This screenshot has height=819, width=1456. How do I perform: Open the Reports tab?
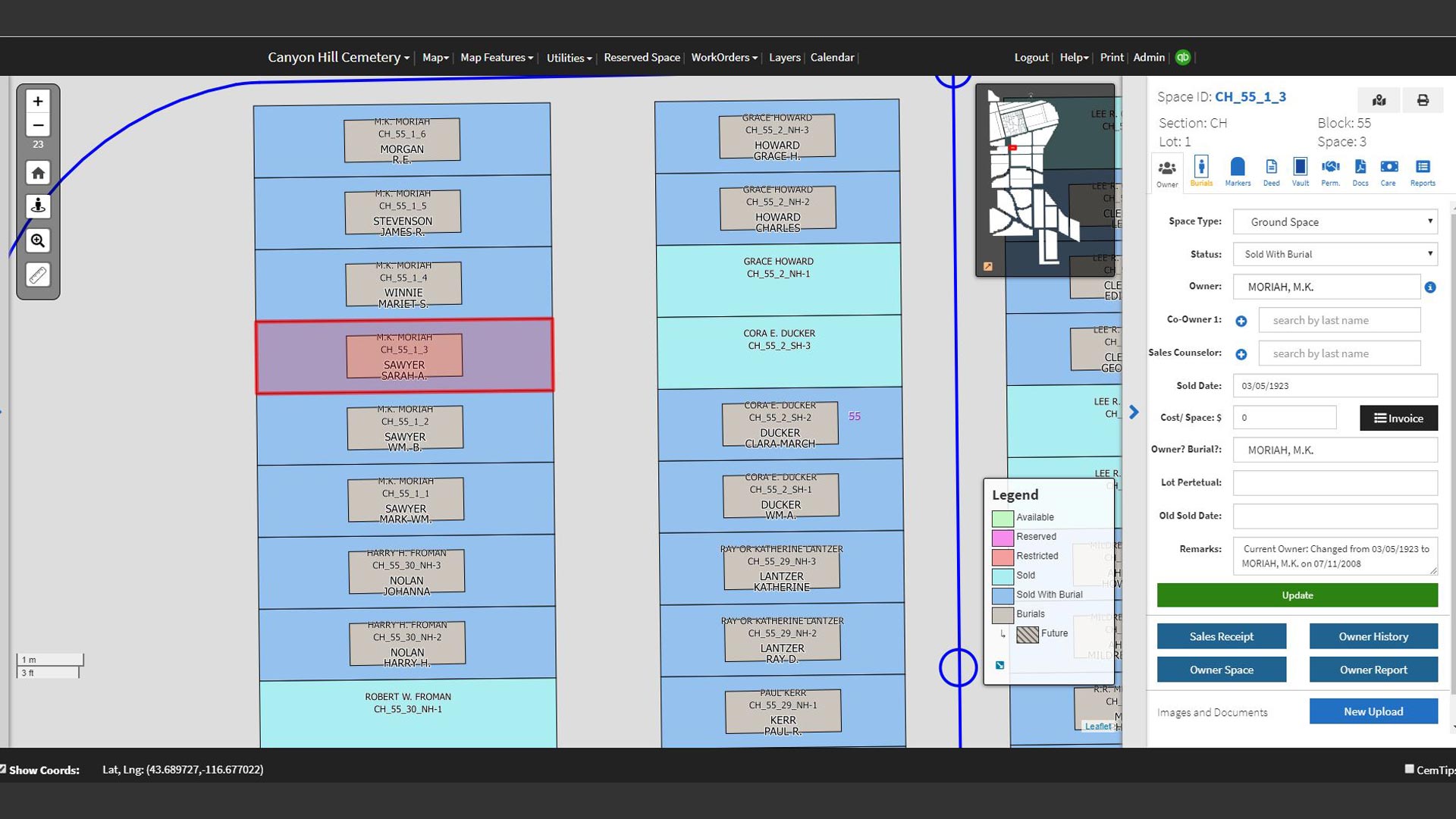[x=1423, y=171]
